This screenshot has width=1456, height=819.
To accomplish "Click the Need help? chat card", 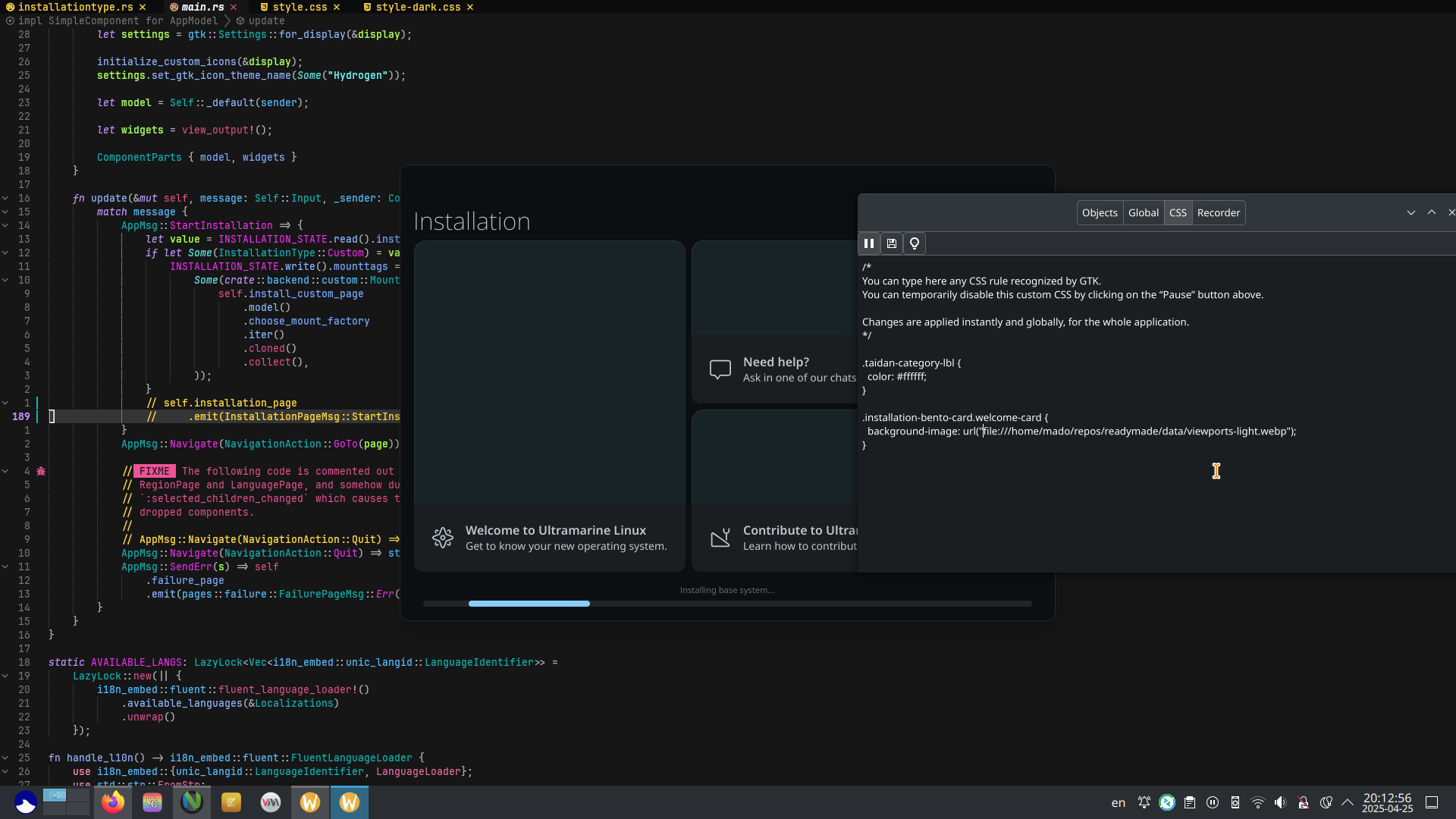I will tap(775, 369).
